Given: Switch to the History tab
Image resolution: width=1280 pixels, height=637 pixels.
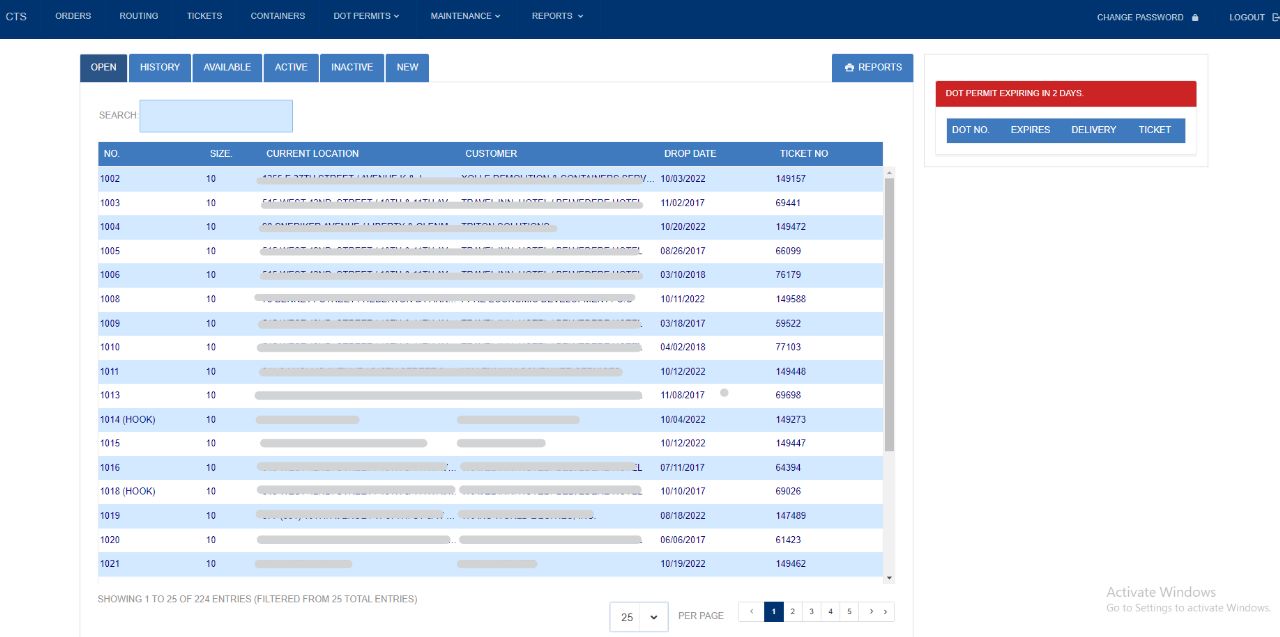Looking at the screenshot, I should coord(160,68).
